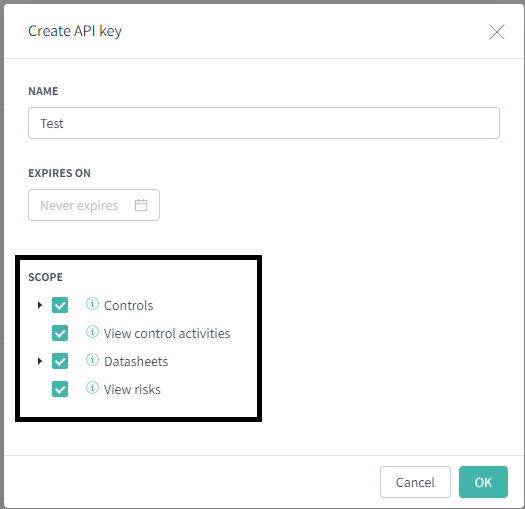This screenshot has height=509, width=525.
Task: Uncheck the Datasheets scope checkbox
Action: (x=60, y=361)
